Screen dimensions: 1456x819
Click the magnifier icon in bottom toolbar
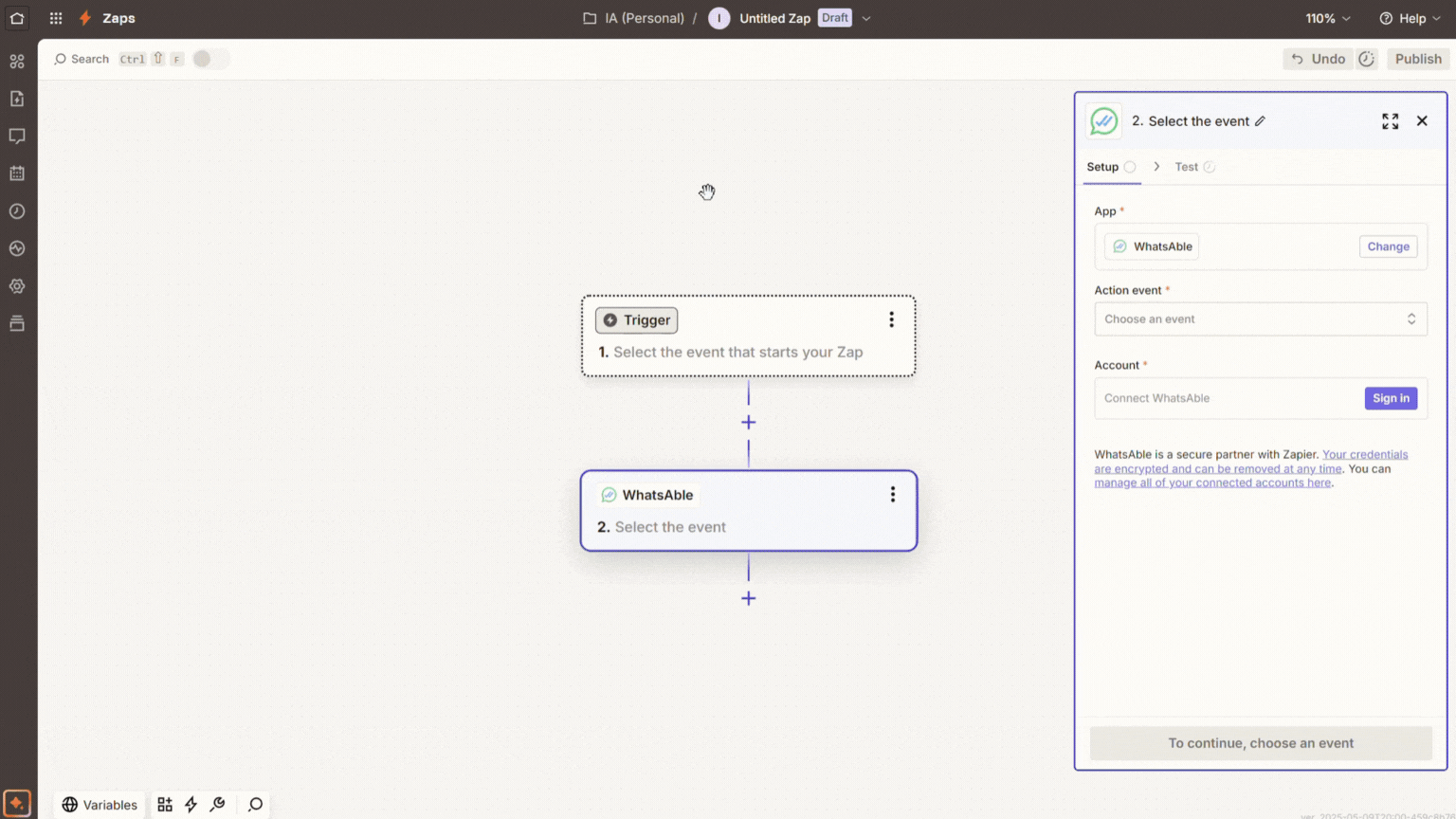click(x=255, y=805)
